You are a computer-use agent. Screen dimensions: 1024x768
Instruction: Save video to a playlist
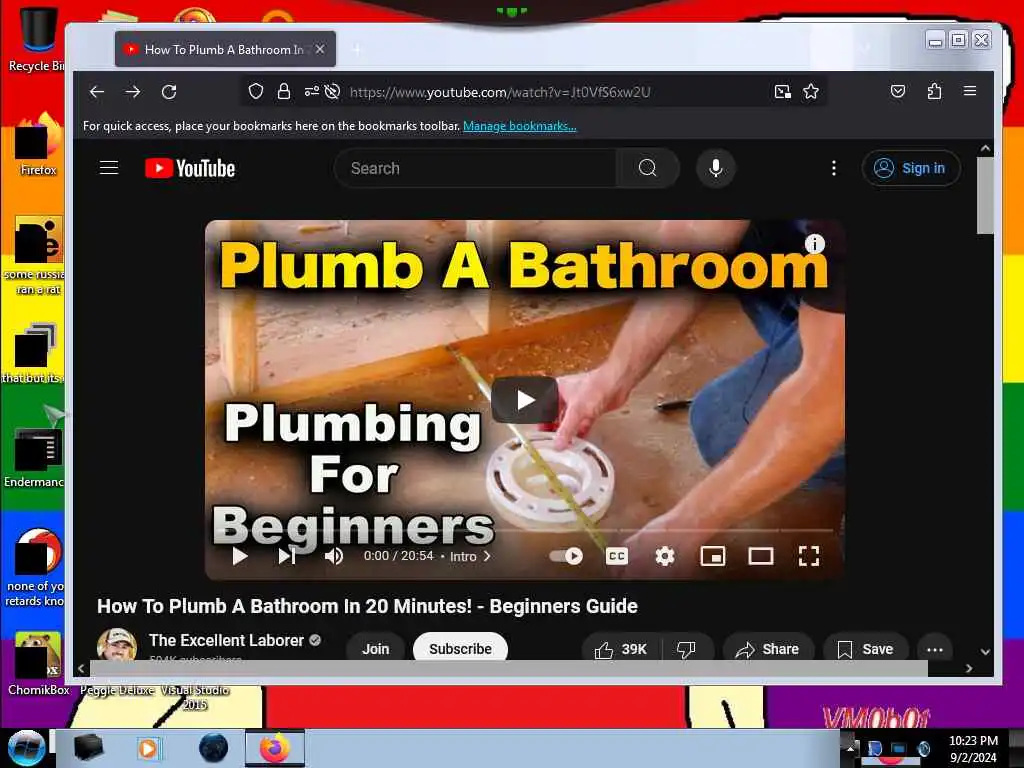click(865, 649)
